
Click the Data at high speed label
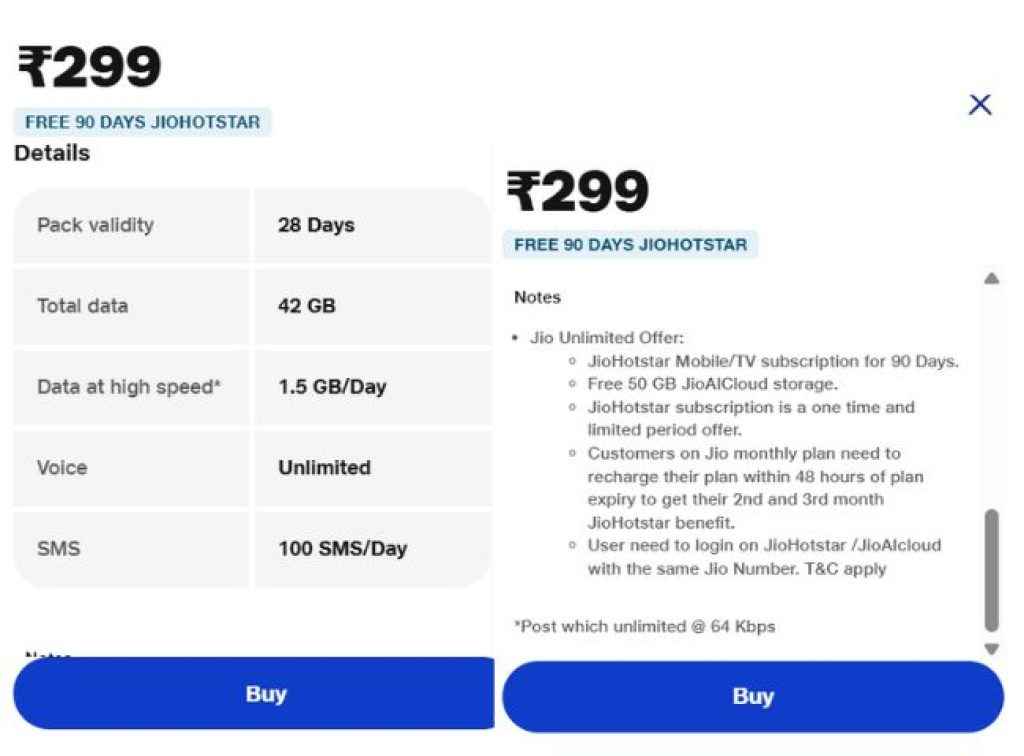129,386
